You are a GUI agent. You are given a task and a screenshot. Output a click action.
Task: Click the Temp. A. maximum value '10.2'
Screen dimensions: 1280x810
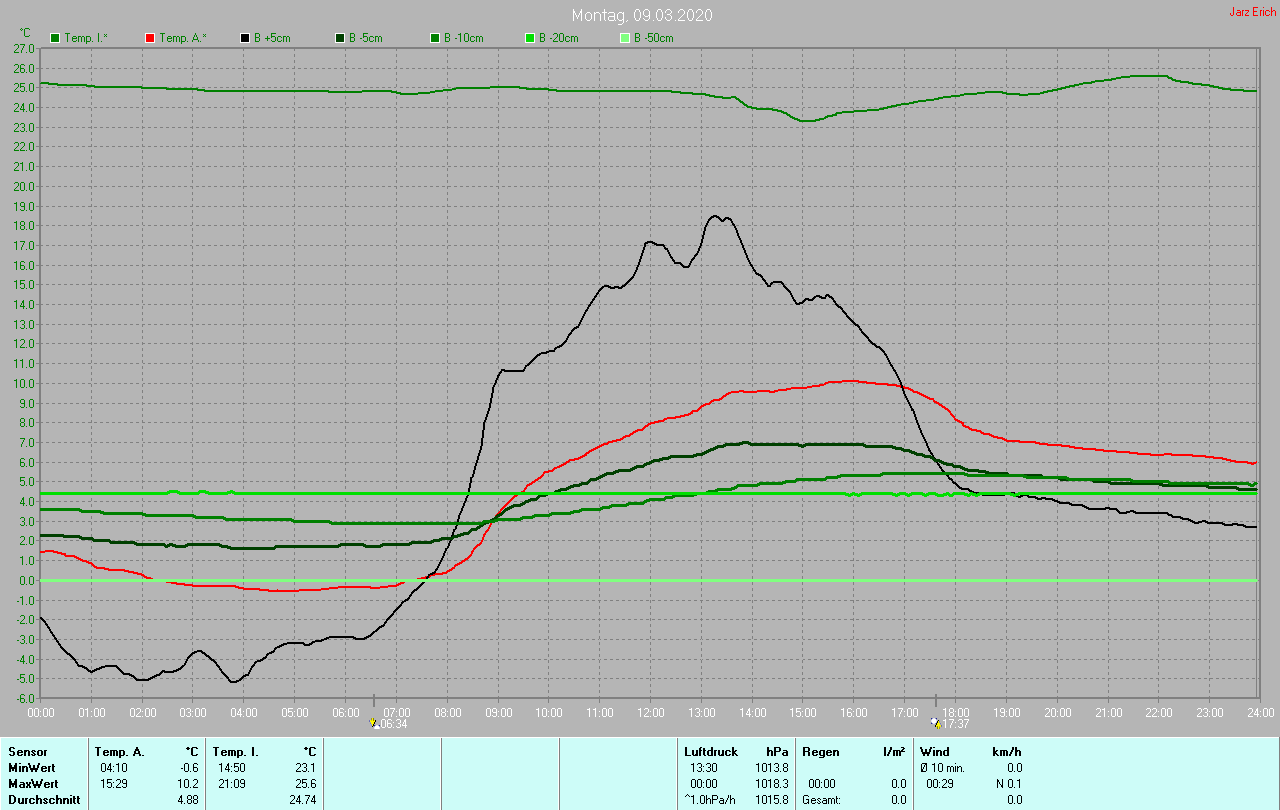point(189,784)
